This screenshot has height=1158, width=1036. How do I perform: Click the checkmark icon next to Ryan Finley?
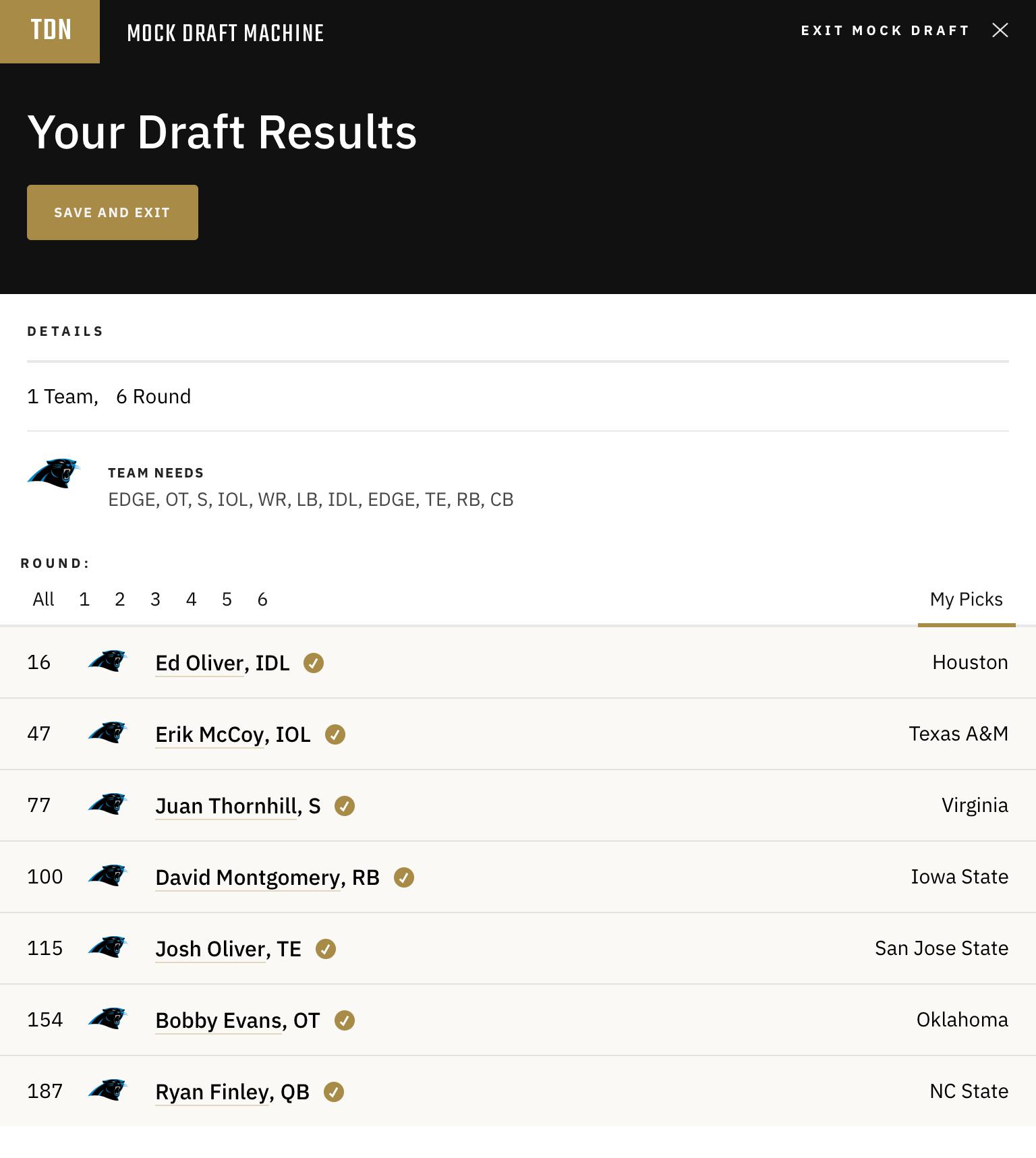click(334, 1092)
